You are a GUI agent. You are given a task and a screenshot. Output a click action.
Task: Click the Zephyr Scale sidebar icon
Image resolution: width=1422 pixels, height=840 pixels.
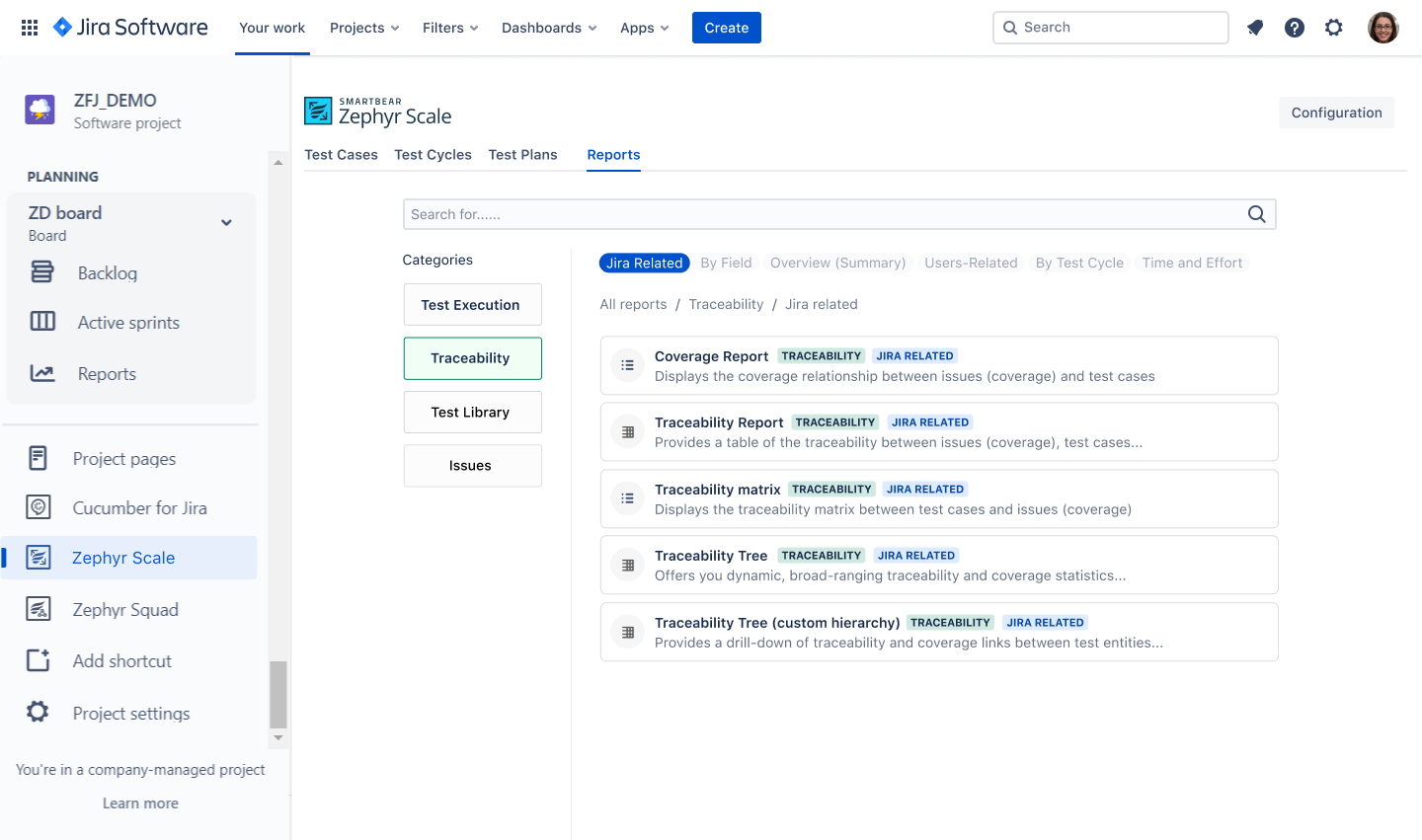(38, 558)
